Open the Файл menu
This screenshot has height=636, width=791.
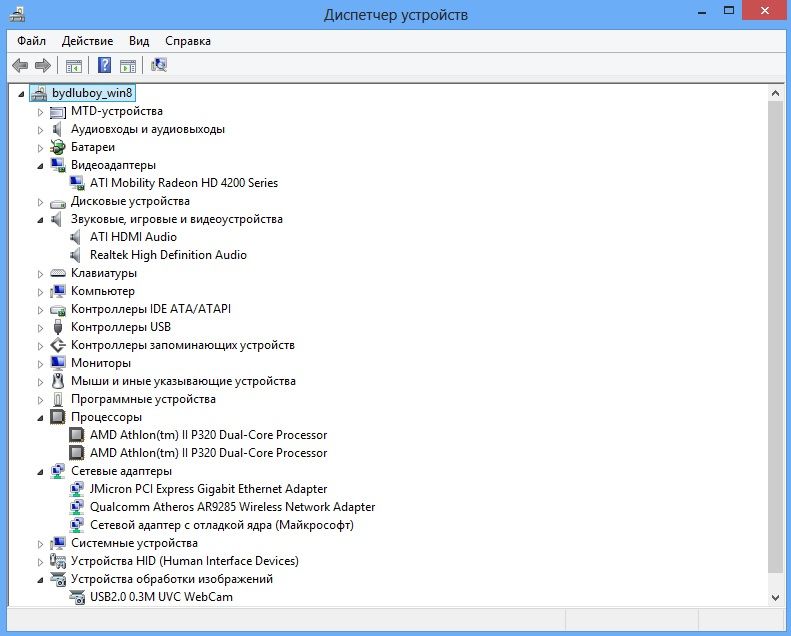[x=31, y=41]
